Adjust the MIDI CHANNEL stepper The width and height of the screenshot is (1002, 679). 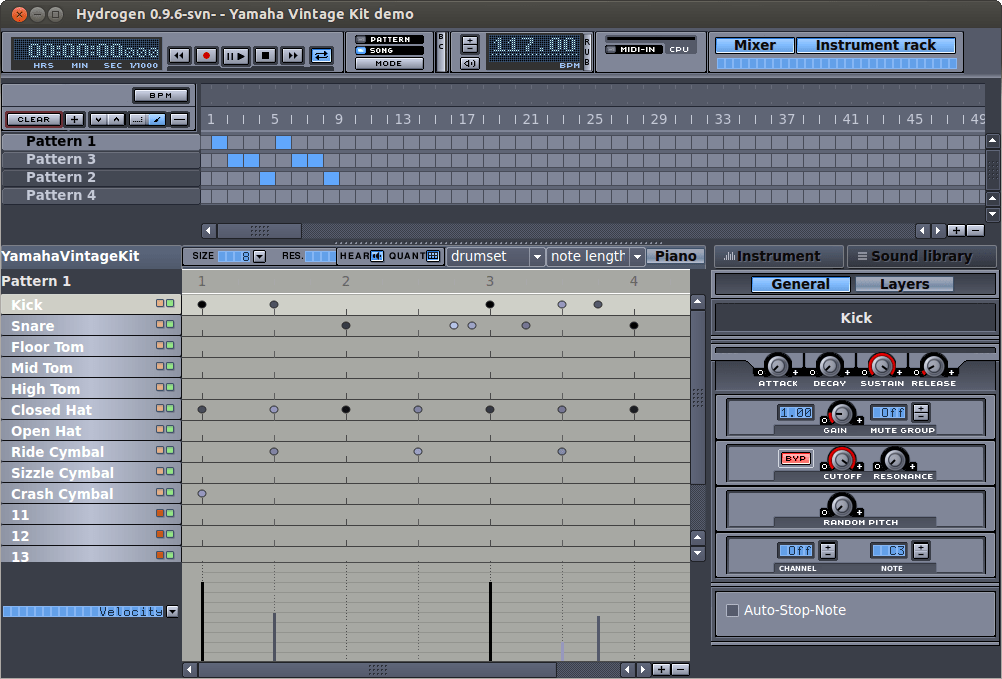click(828, 551)
